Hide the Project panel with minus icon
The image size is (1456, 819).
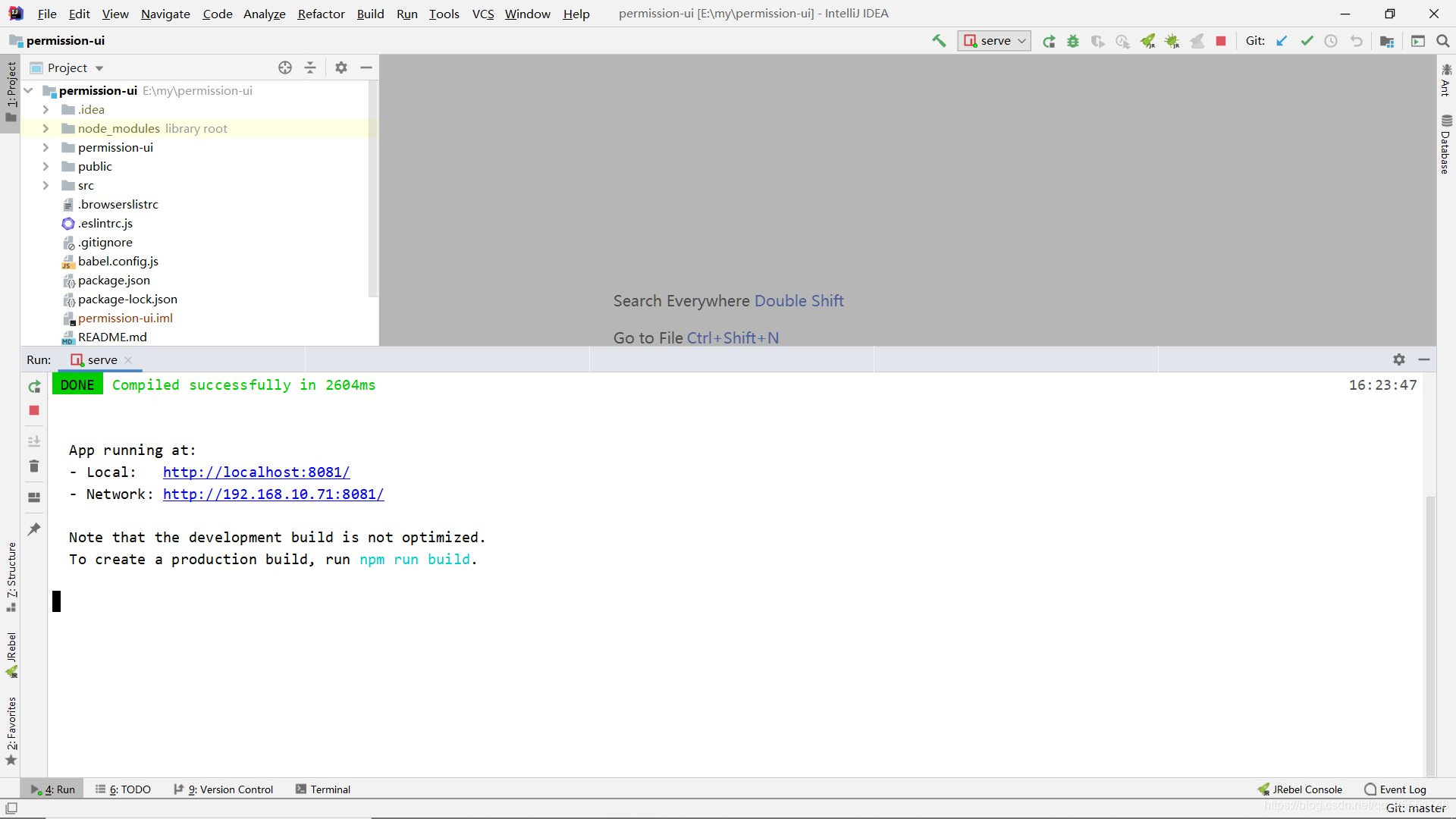[366, 67]
